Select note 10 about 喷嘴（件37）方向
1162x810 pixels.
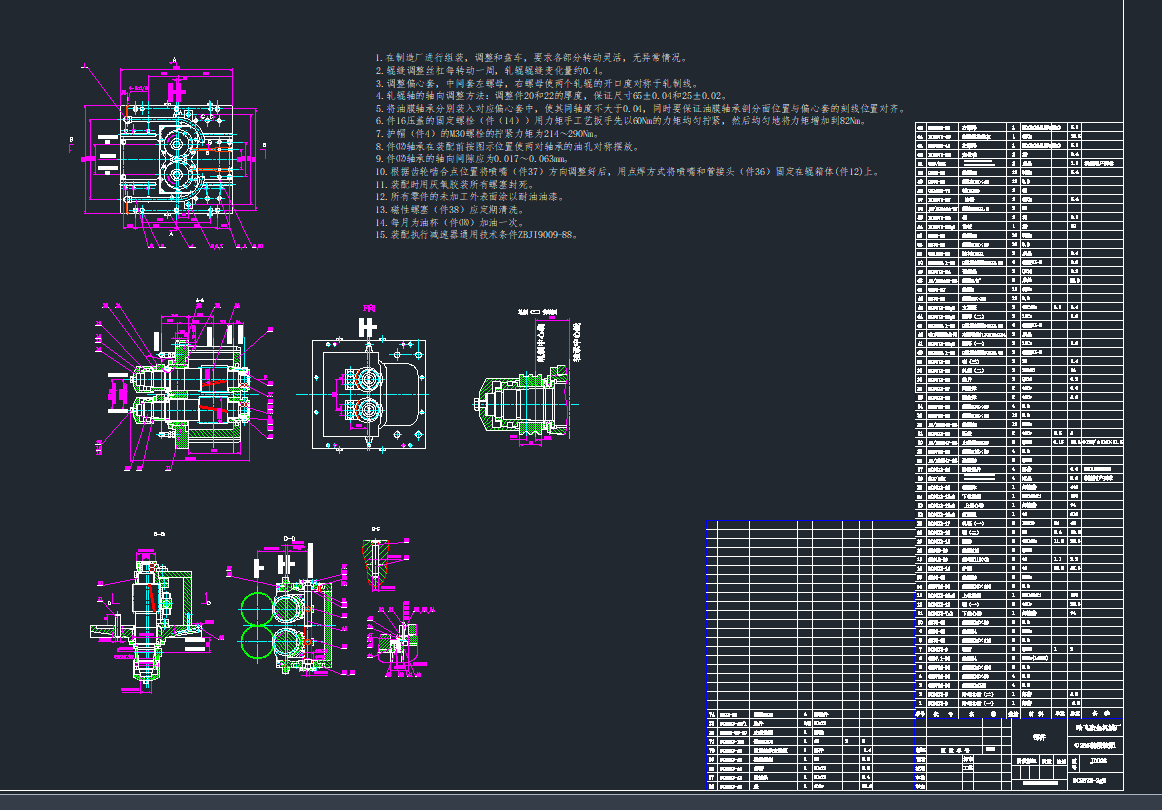[628, 171]
